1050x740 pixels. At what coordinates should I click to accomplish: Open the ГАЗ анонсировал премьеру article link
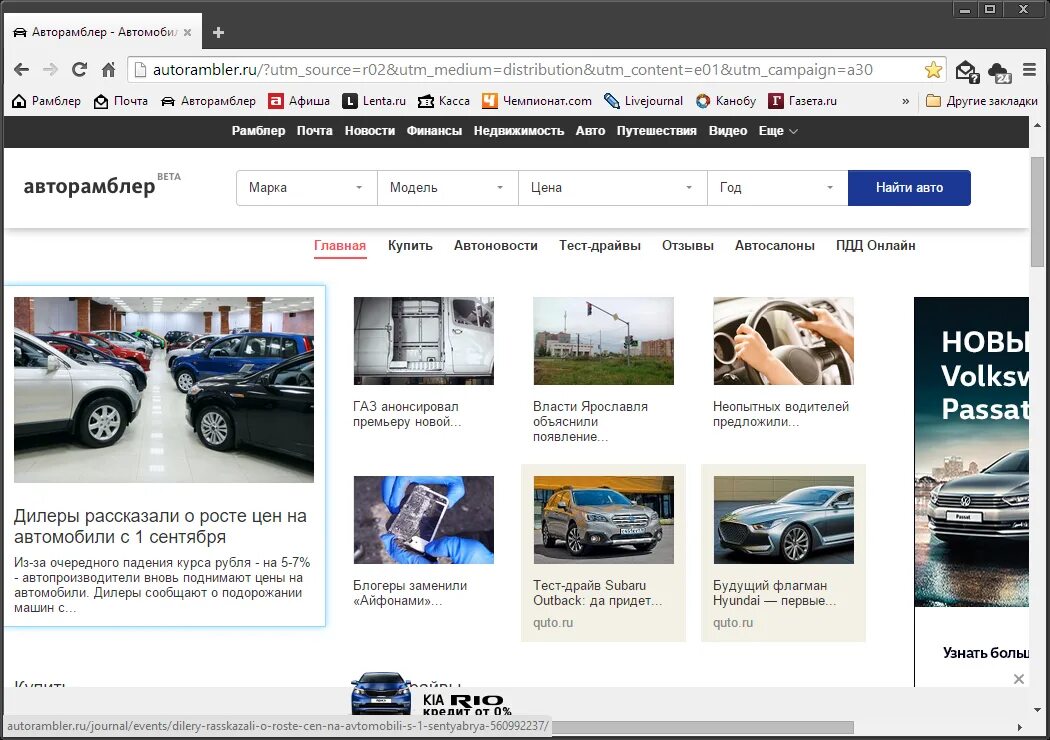tap(406, 414)
